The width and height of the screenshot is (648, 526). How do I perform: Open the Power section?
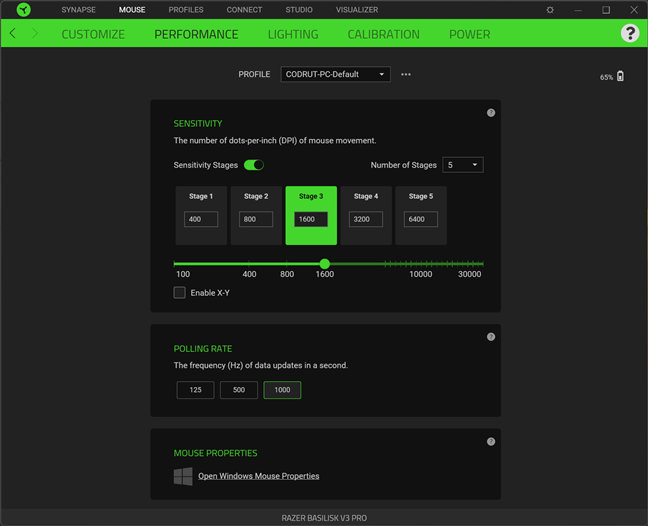(x=469, y=34)
